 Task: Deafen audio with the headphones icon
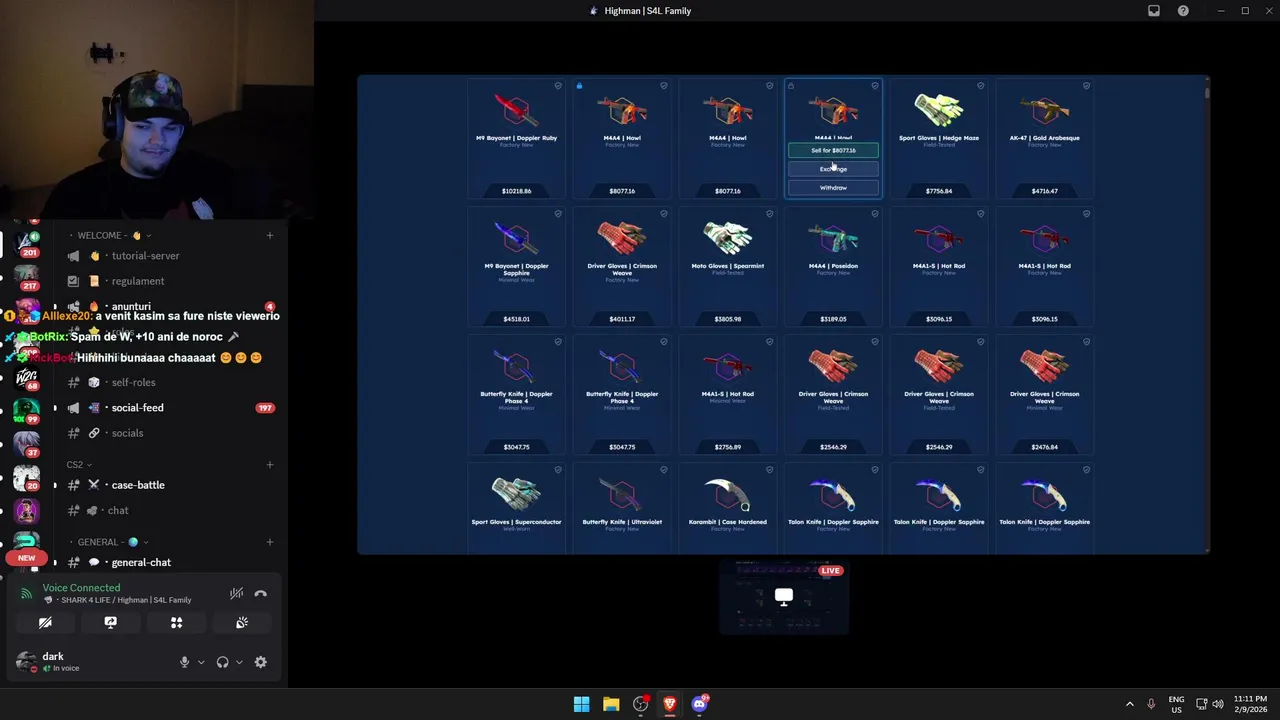222,662
